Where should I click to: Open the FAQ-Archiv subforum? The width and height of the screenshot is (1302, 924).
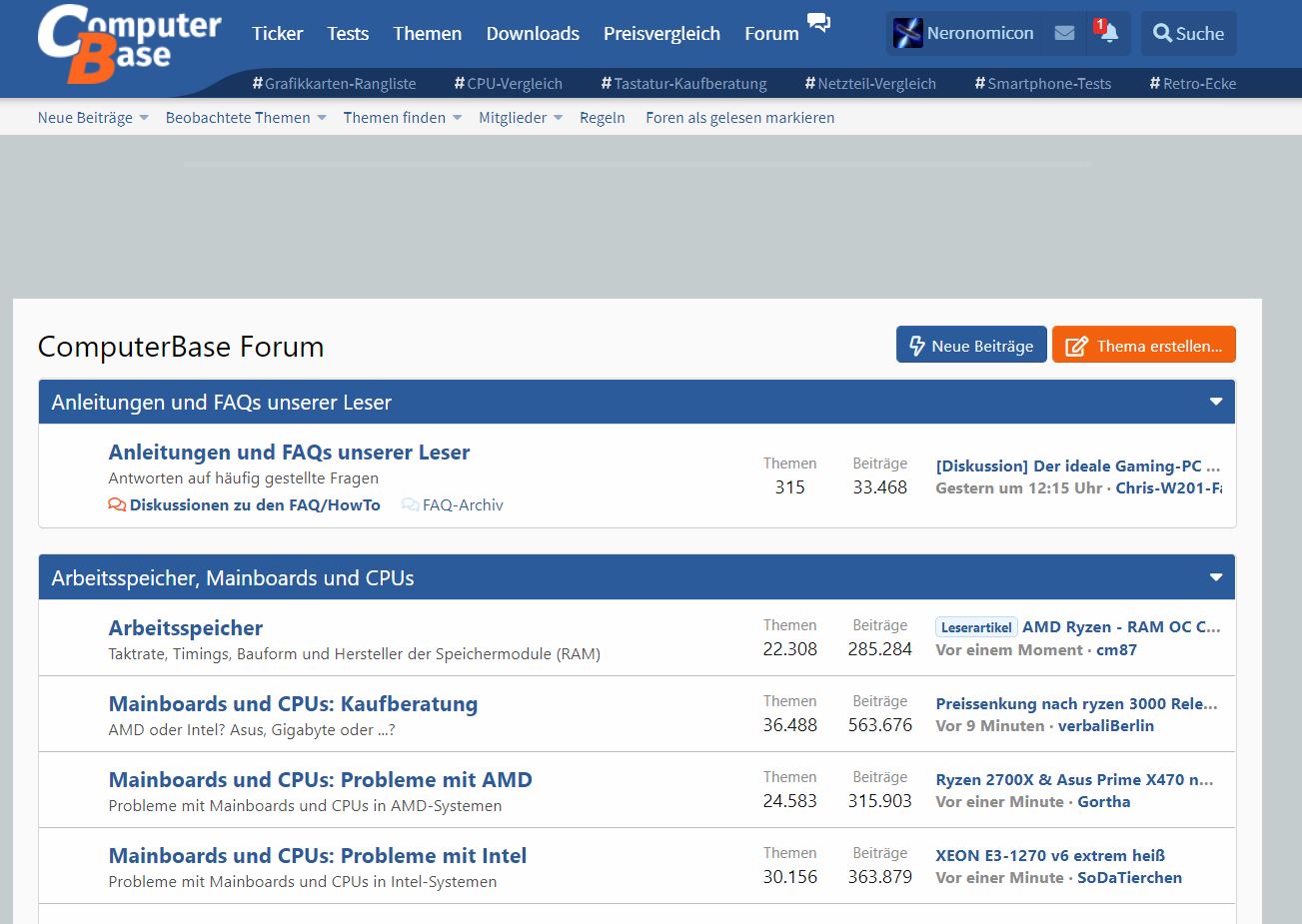(x=462, y=505)
